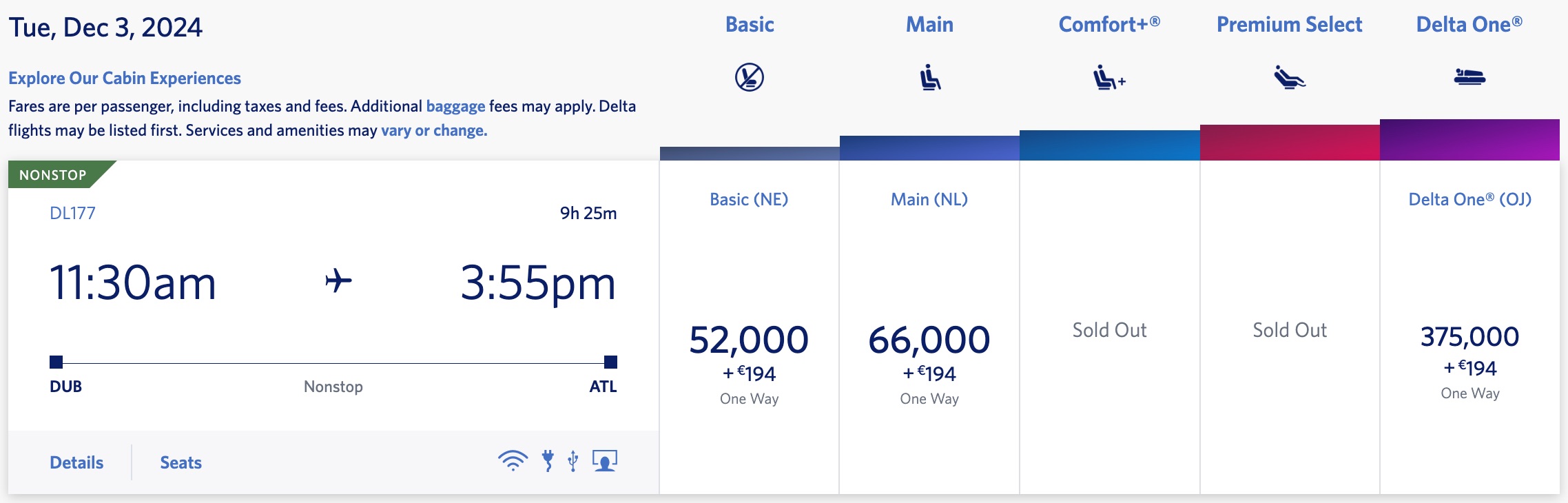Click the ATL airport code
The width and height of the screenshot is (1568, 503).
click(603, 387)
